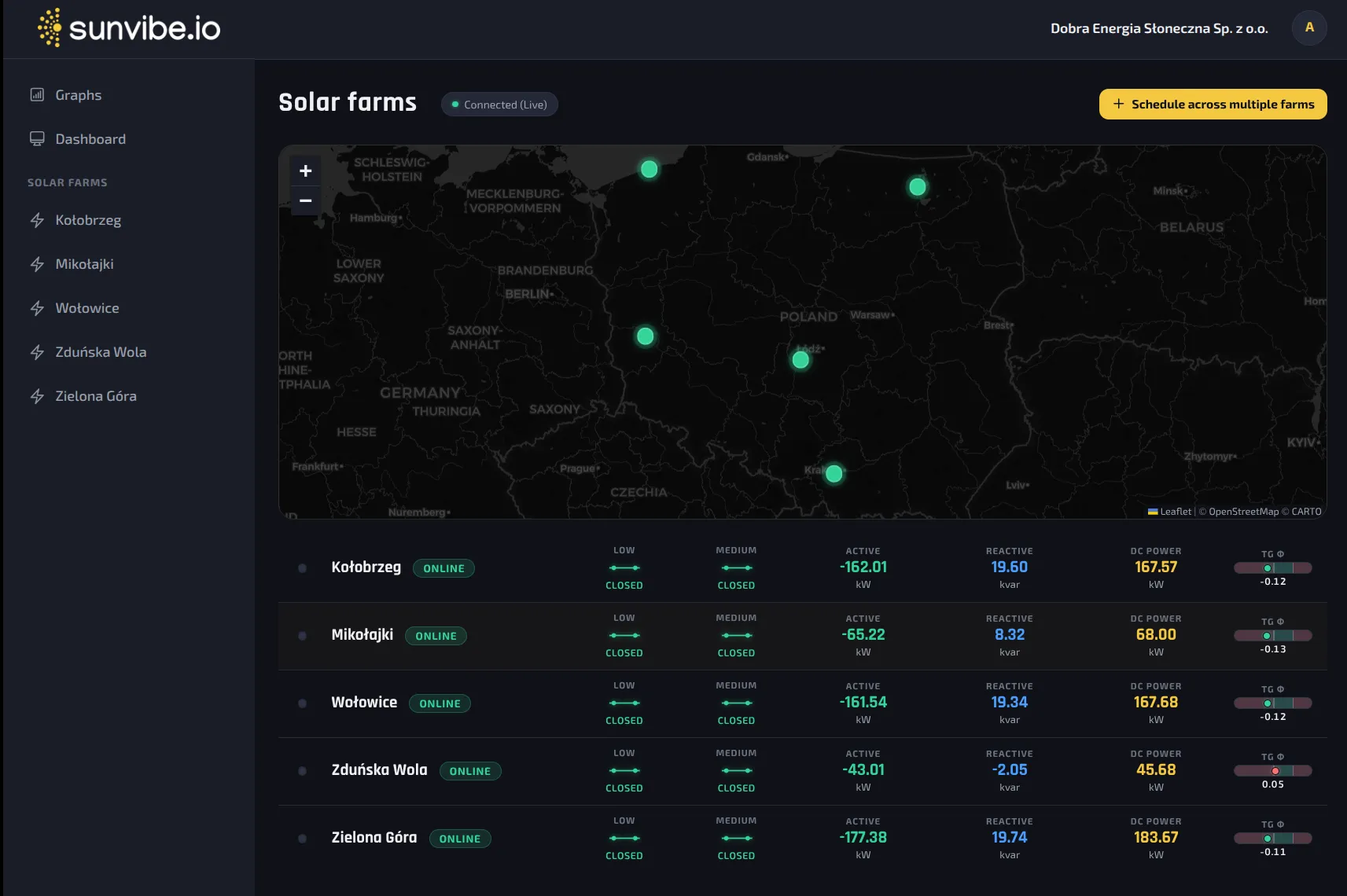This screenshot has width=1347, height=896.
Task: Click the Connected (Live) status badge
Action: coord(499,105)
